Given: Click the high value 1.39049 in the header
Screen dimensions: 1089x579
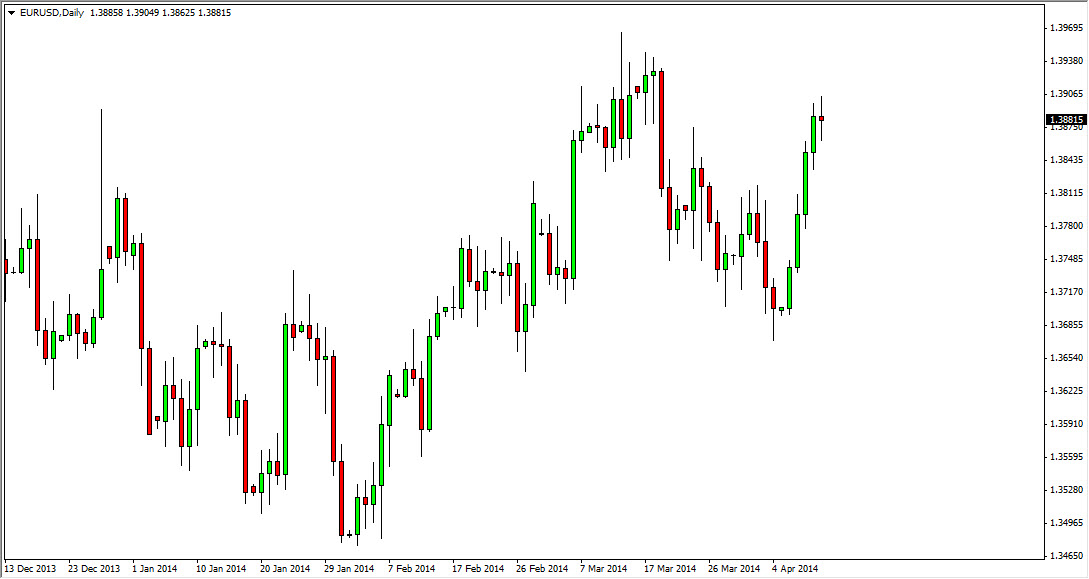Looking at the screenshot, I should point(142,13).
